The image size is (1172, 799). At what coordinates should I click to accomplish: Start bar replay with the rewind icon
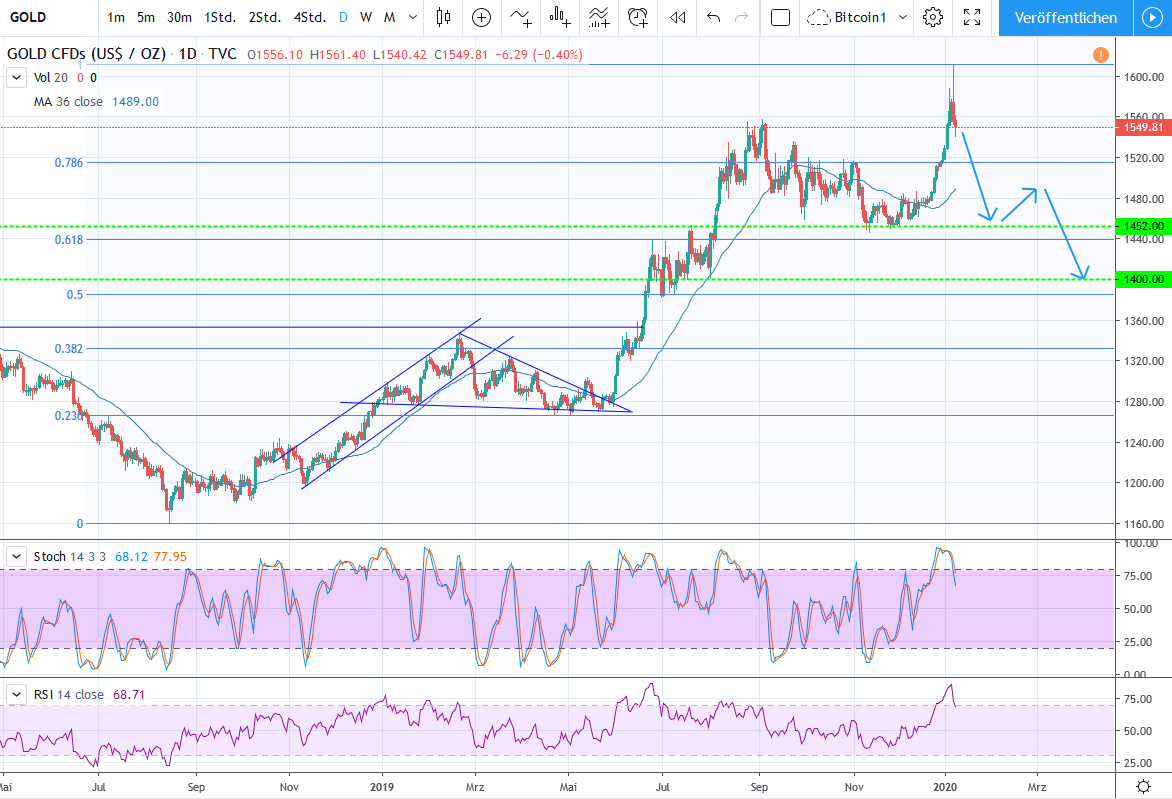[x=678, y=17]
